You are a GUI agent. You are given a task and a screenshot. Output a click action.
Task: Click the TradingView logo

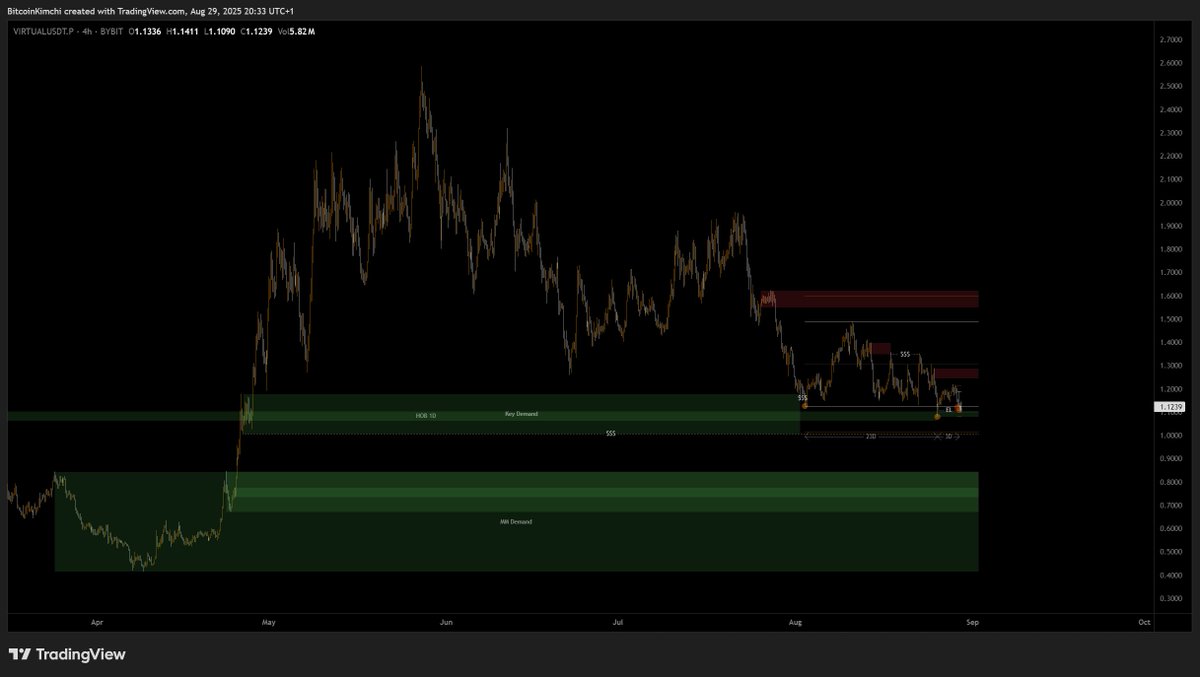(x=66, y=654)
